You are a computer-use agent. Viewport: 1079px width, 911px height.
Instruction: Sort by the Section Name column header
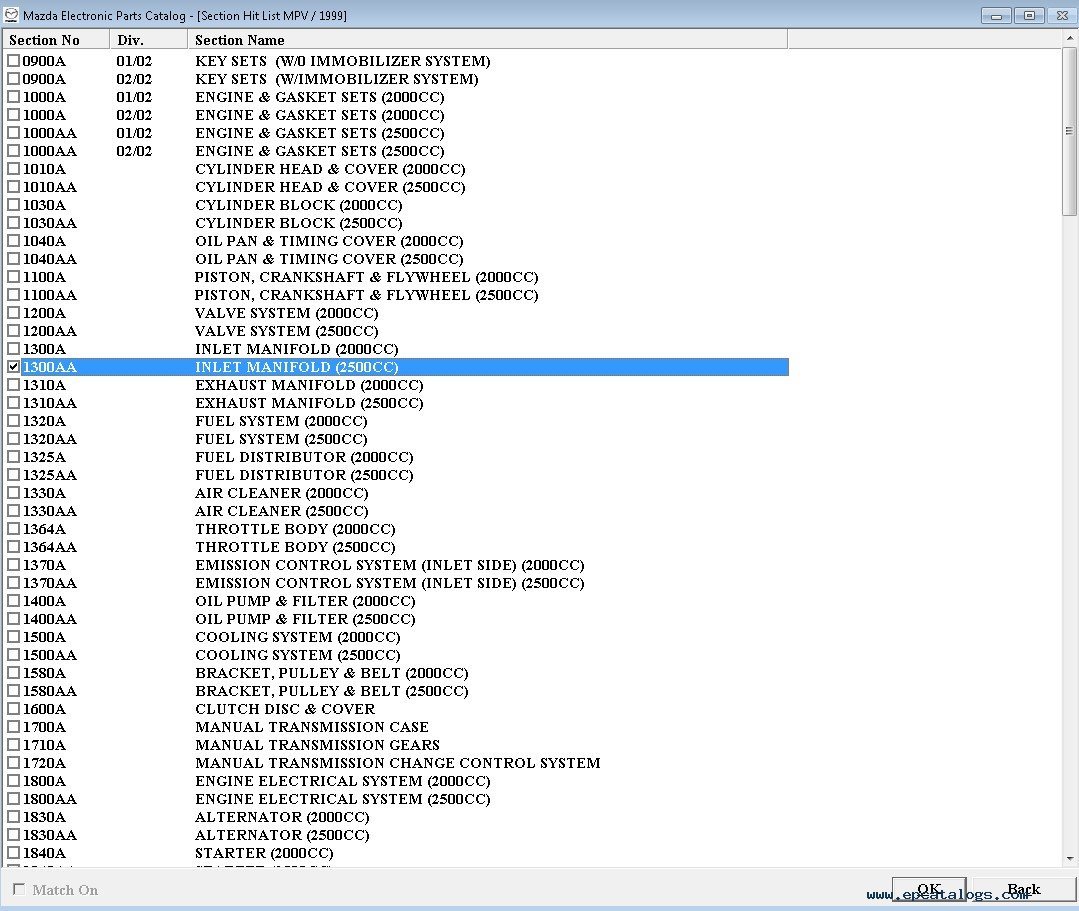pos(487,40)
